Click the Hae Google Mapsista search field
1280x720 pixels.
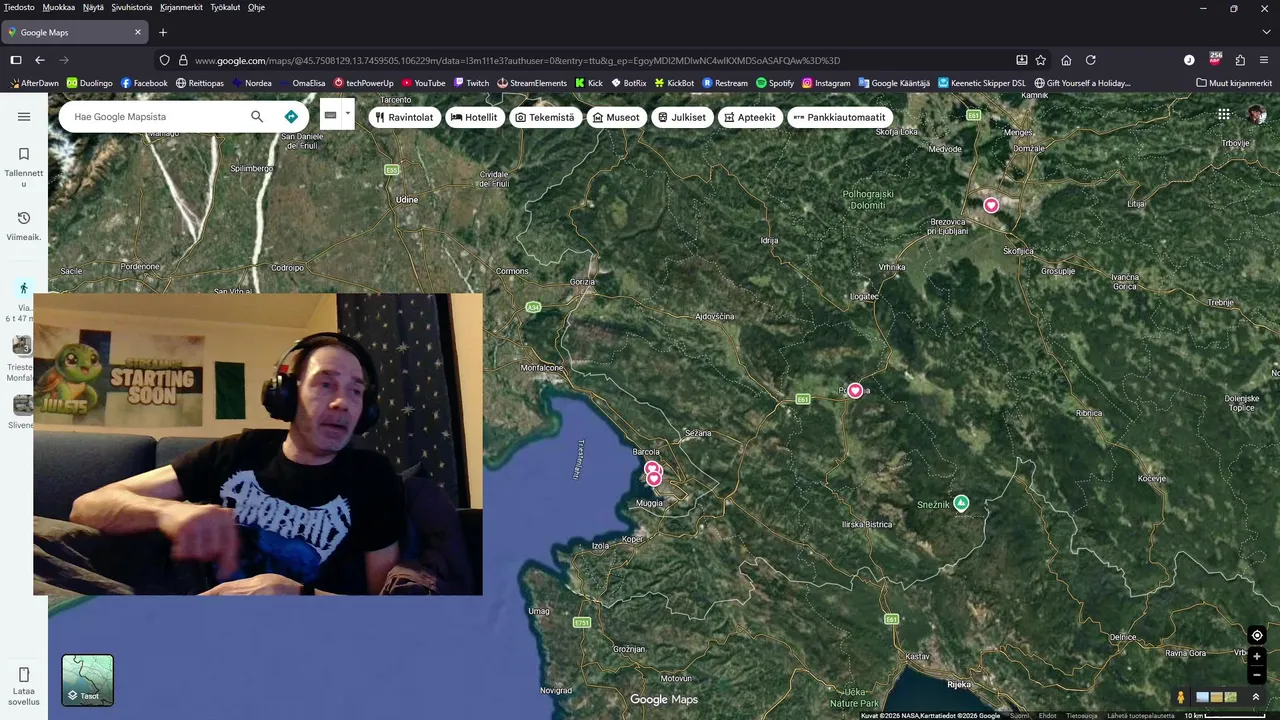[x=155, y=117]
